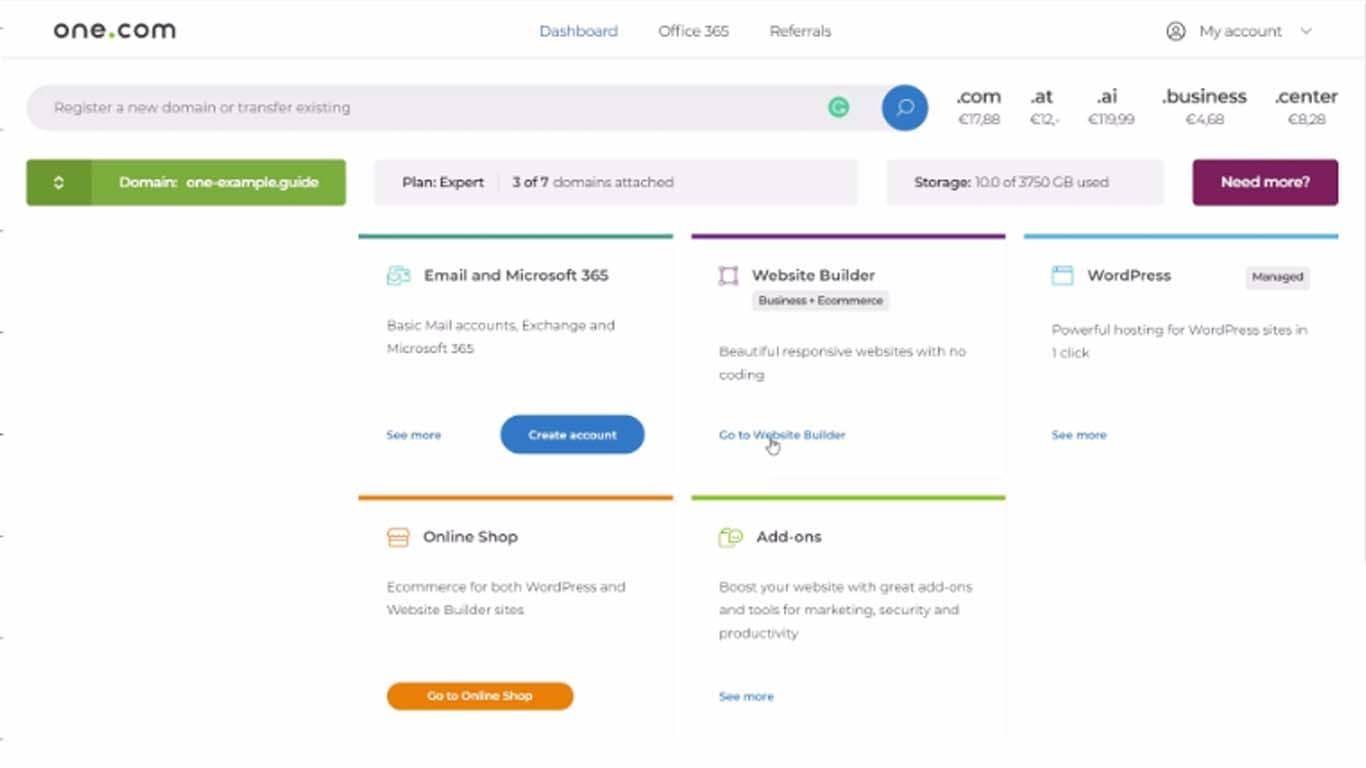Select the .business domain offer
1366x768 pixels.
coord(1204,107)
